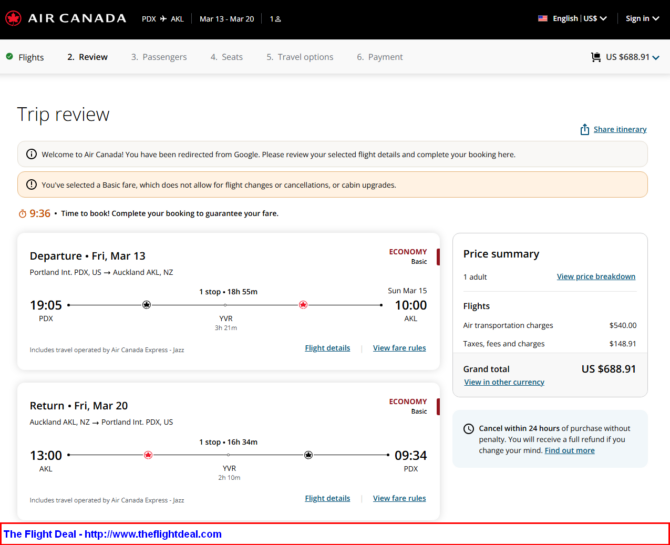Click the orange timer icon by 9:36

coord(22,213)
